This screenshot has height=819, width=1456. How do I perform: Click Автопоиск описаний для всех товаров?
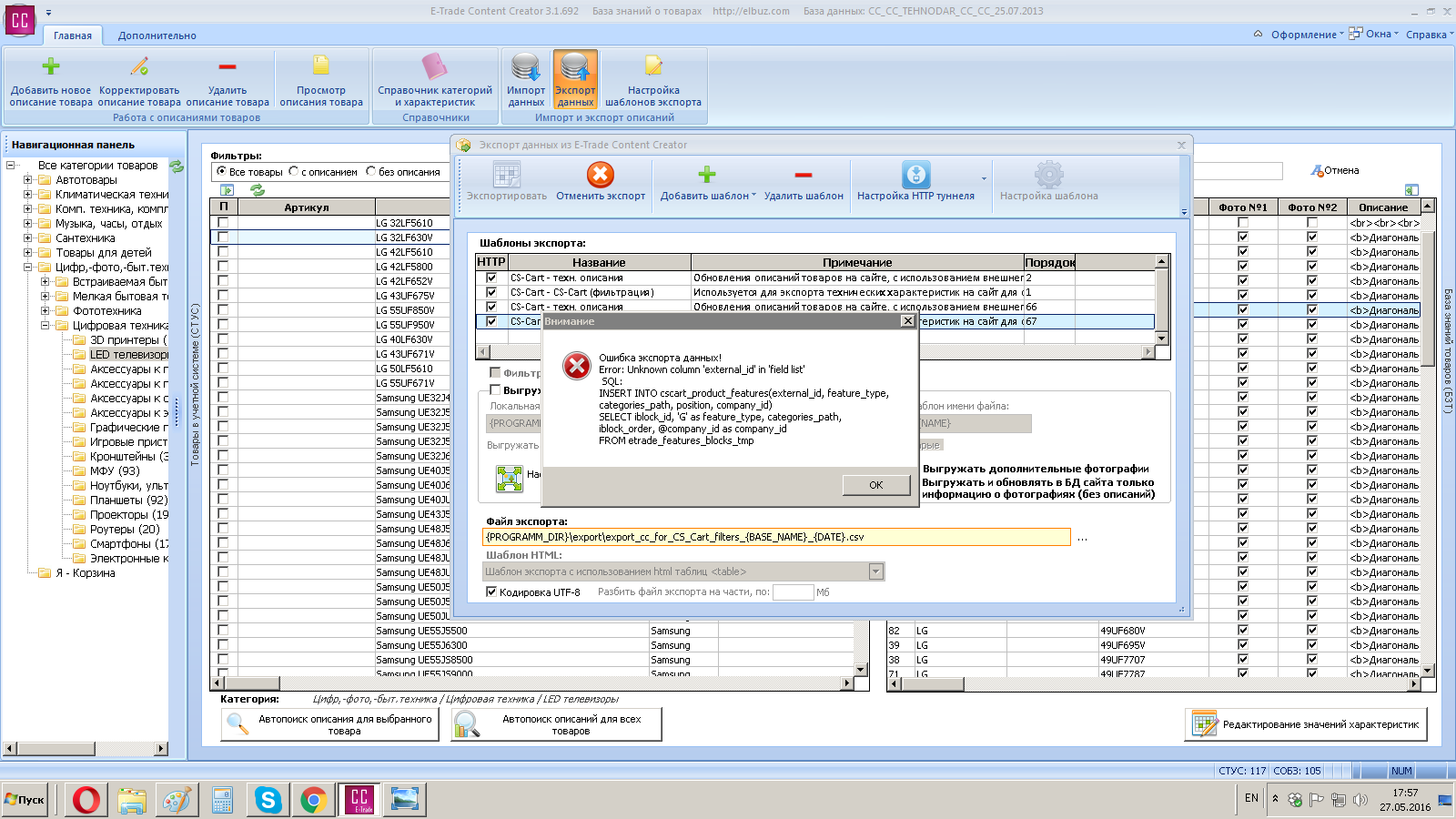coord(556,724)
